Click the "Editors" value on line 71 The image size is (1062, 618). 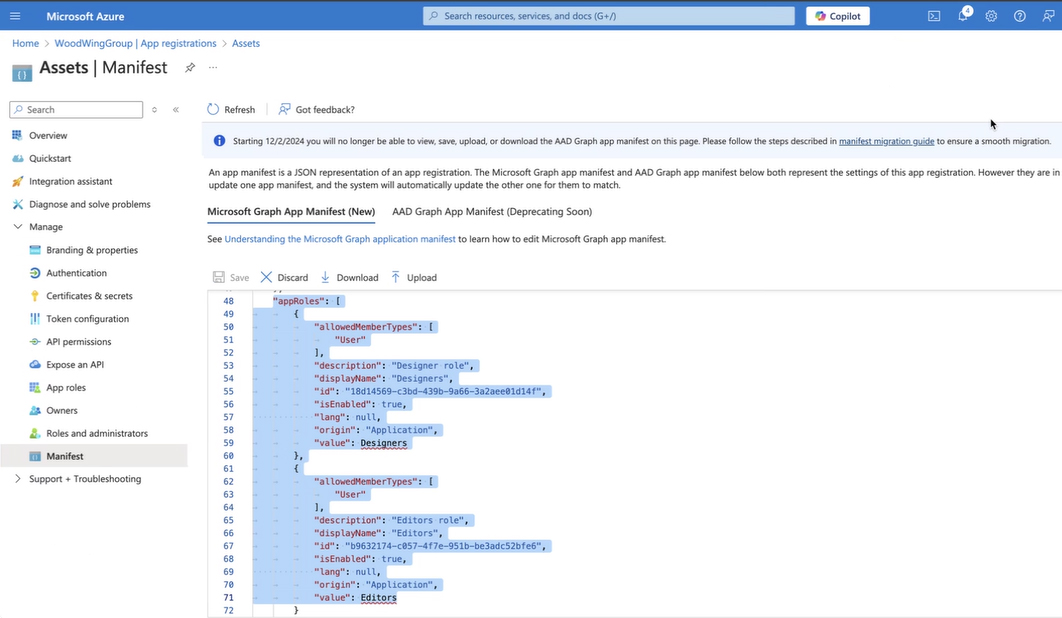coord(379,598)
